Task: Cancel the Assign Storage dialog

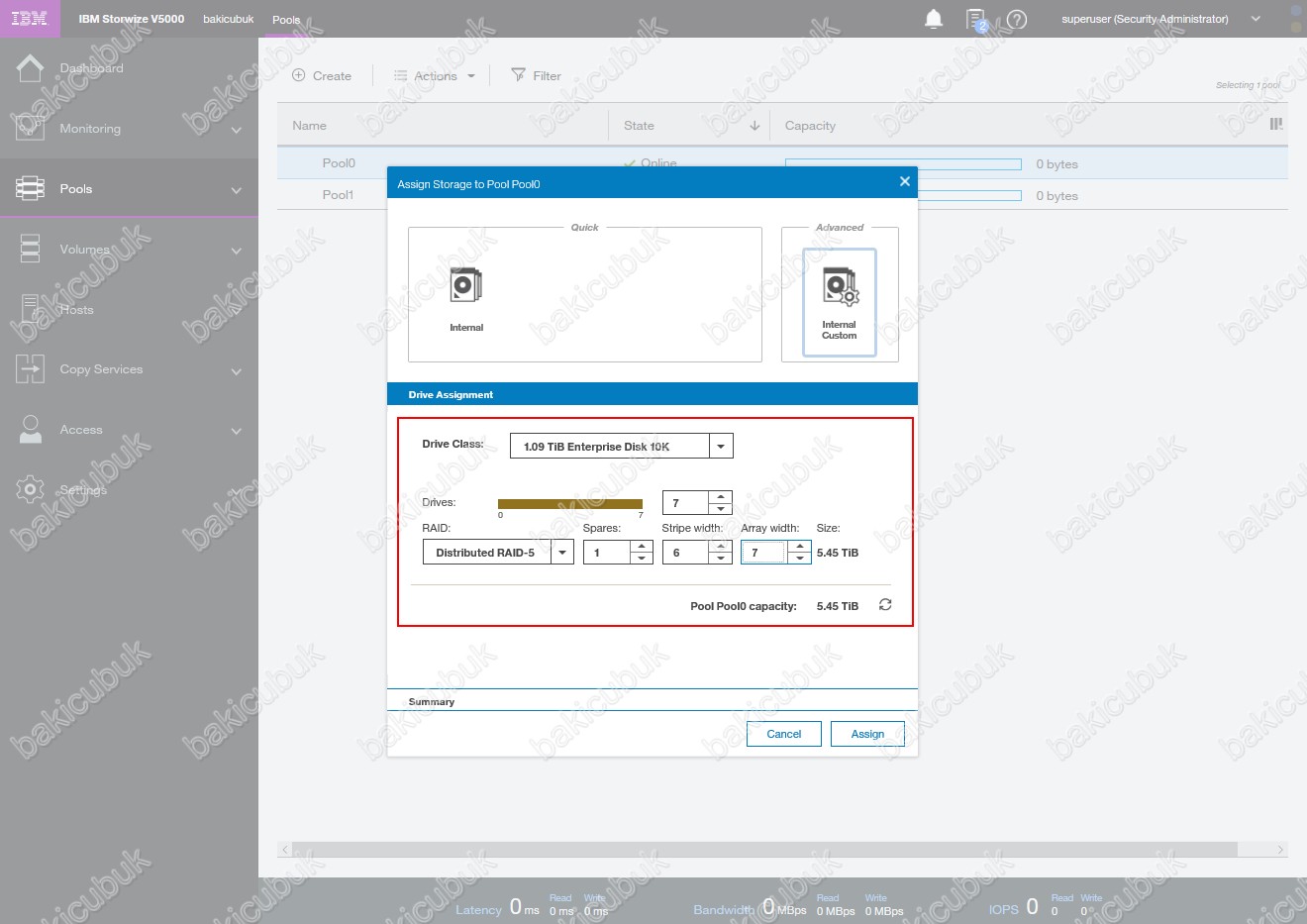Action: click(x=783, y=734)
